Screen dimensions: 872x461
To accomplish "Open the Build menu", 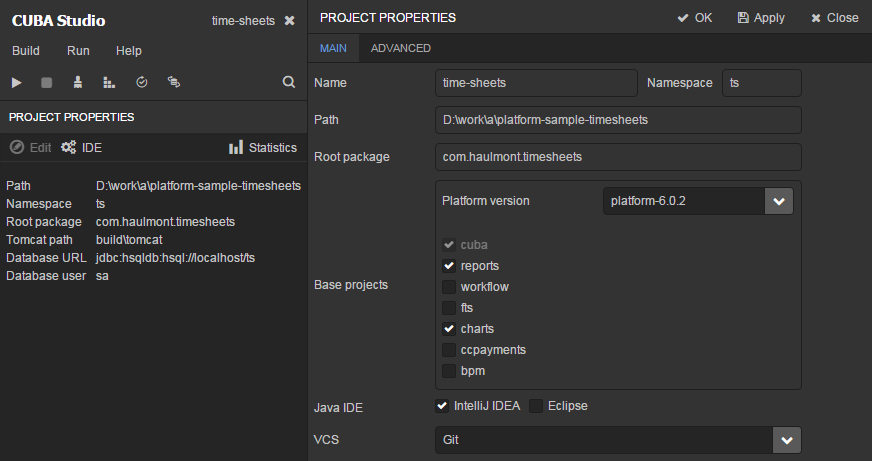I will [x=26, y=51].
